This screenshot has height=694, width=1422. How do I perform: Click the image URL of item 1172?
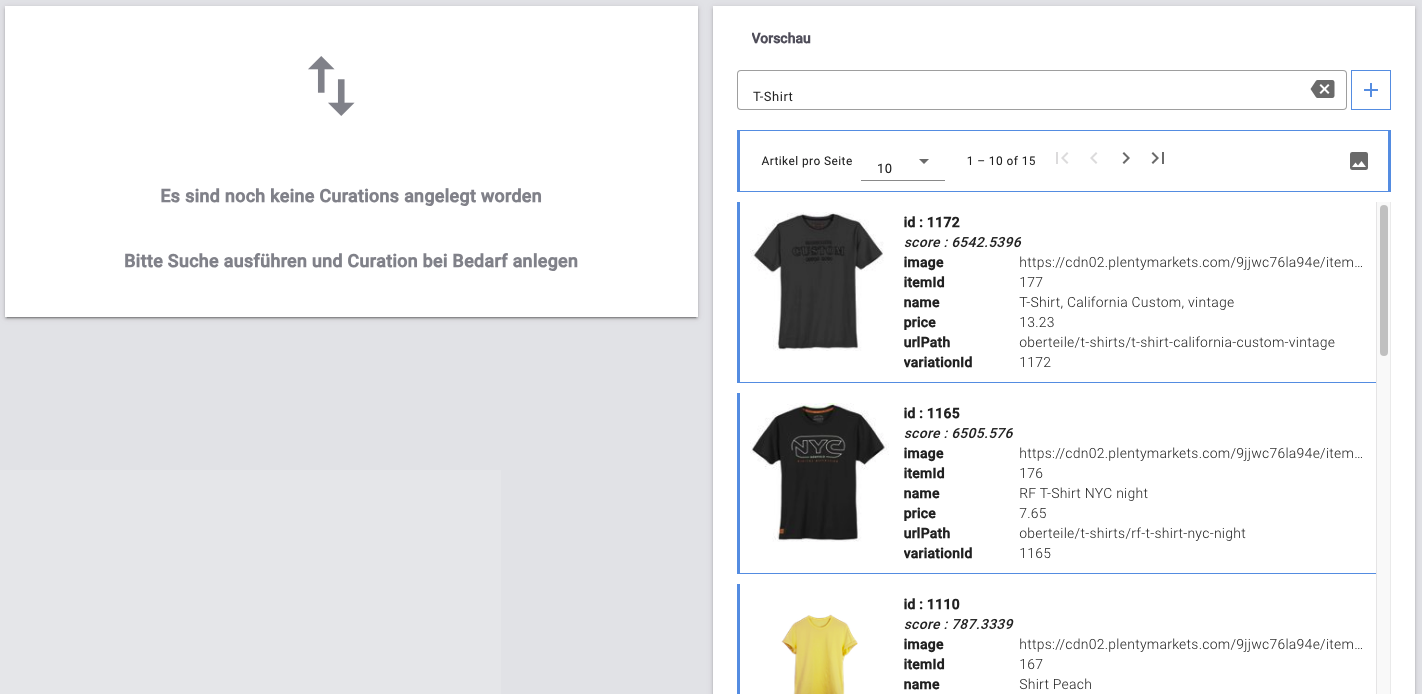click(x=1191, y=262)
